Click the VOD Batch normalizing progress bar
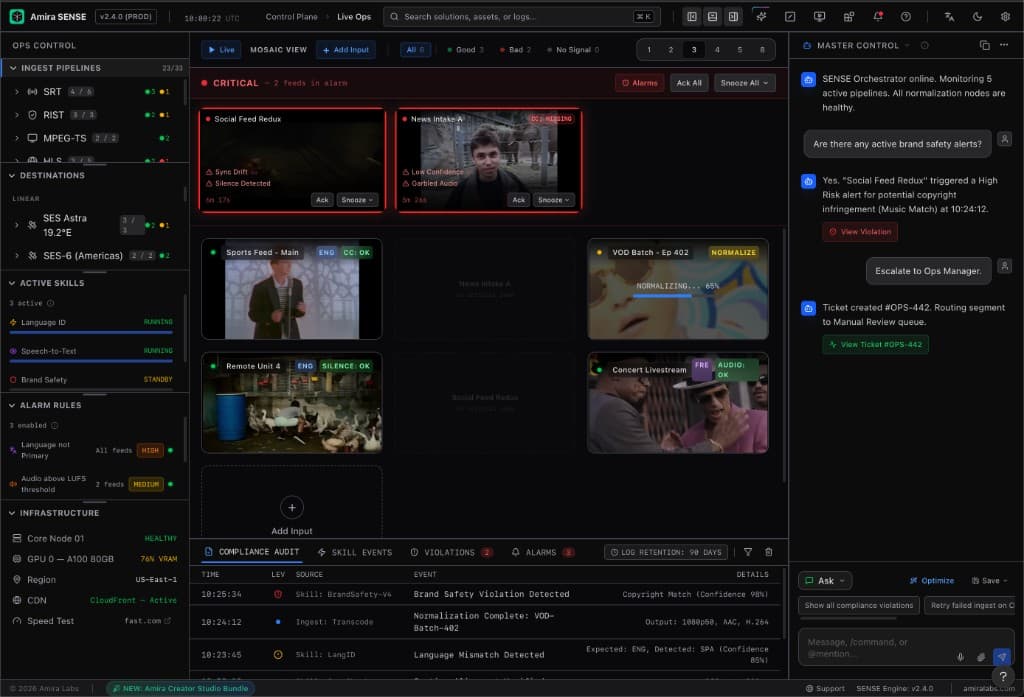 point(676,296)
